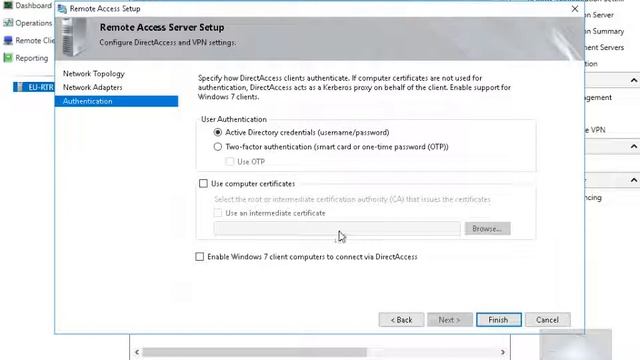The height and width of the screenshot is (360, 640).
Task: Click the 'User Authentication' group label
Action: click(233, 119)
